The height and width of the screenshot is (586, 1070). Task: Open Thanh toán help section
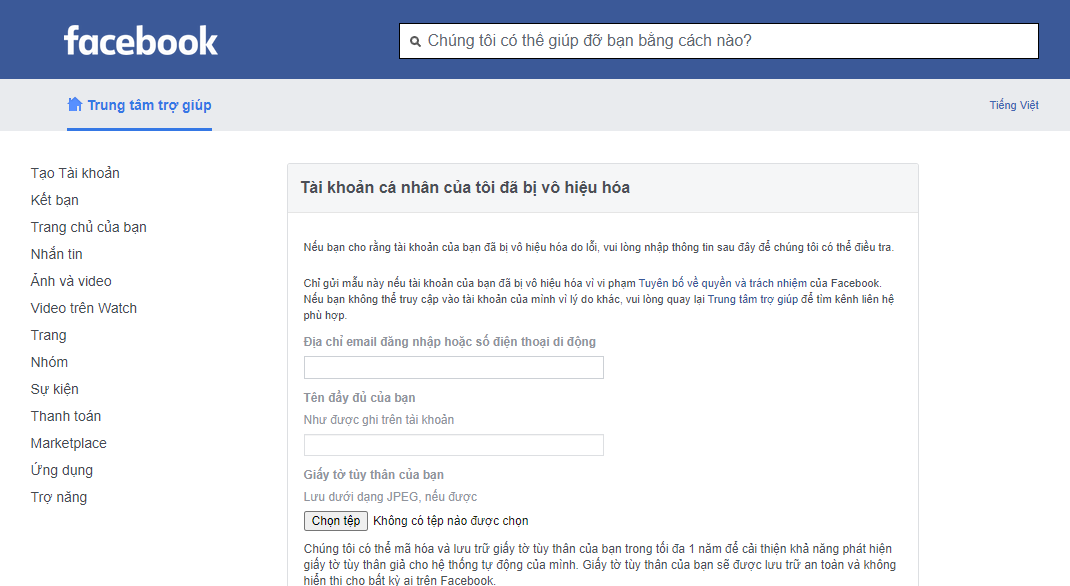click(66, 416)
